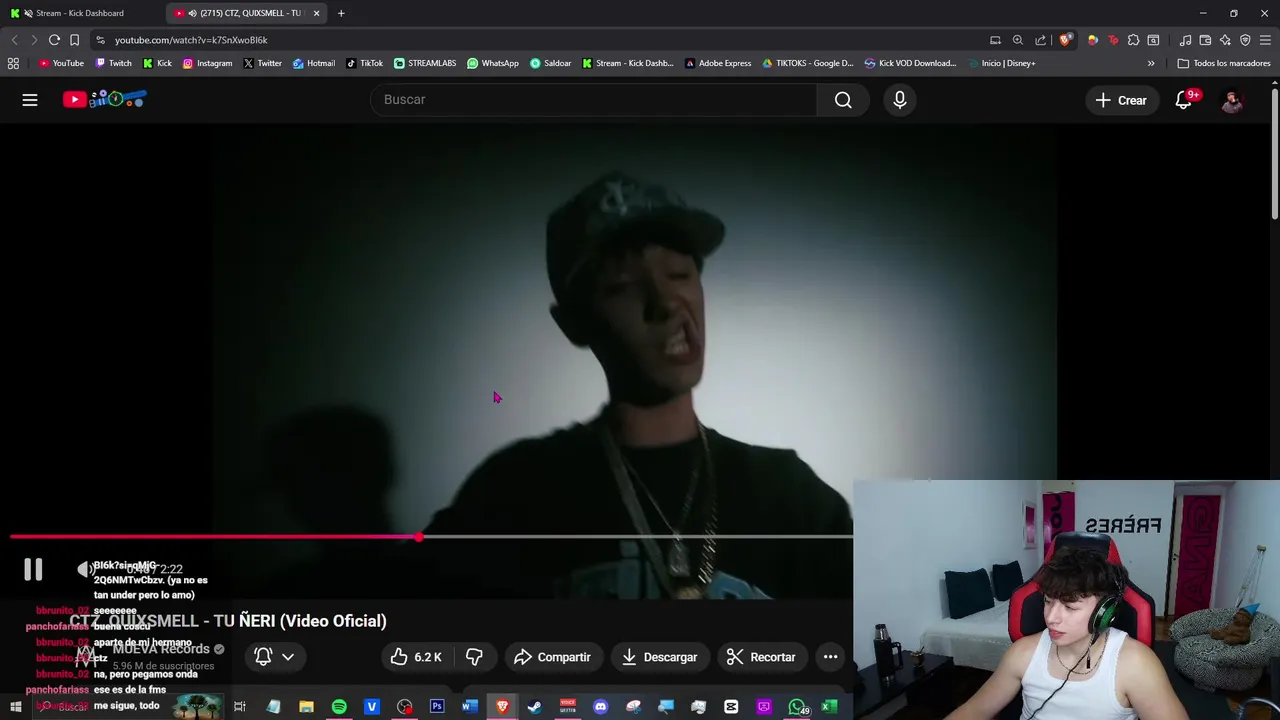Toggle the channel notification bell
1280x720 pixels.
[x=263, y=657]
